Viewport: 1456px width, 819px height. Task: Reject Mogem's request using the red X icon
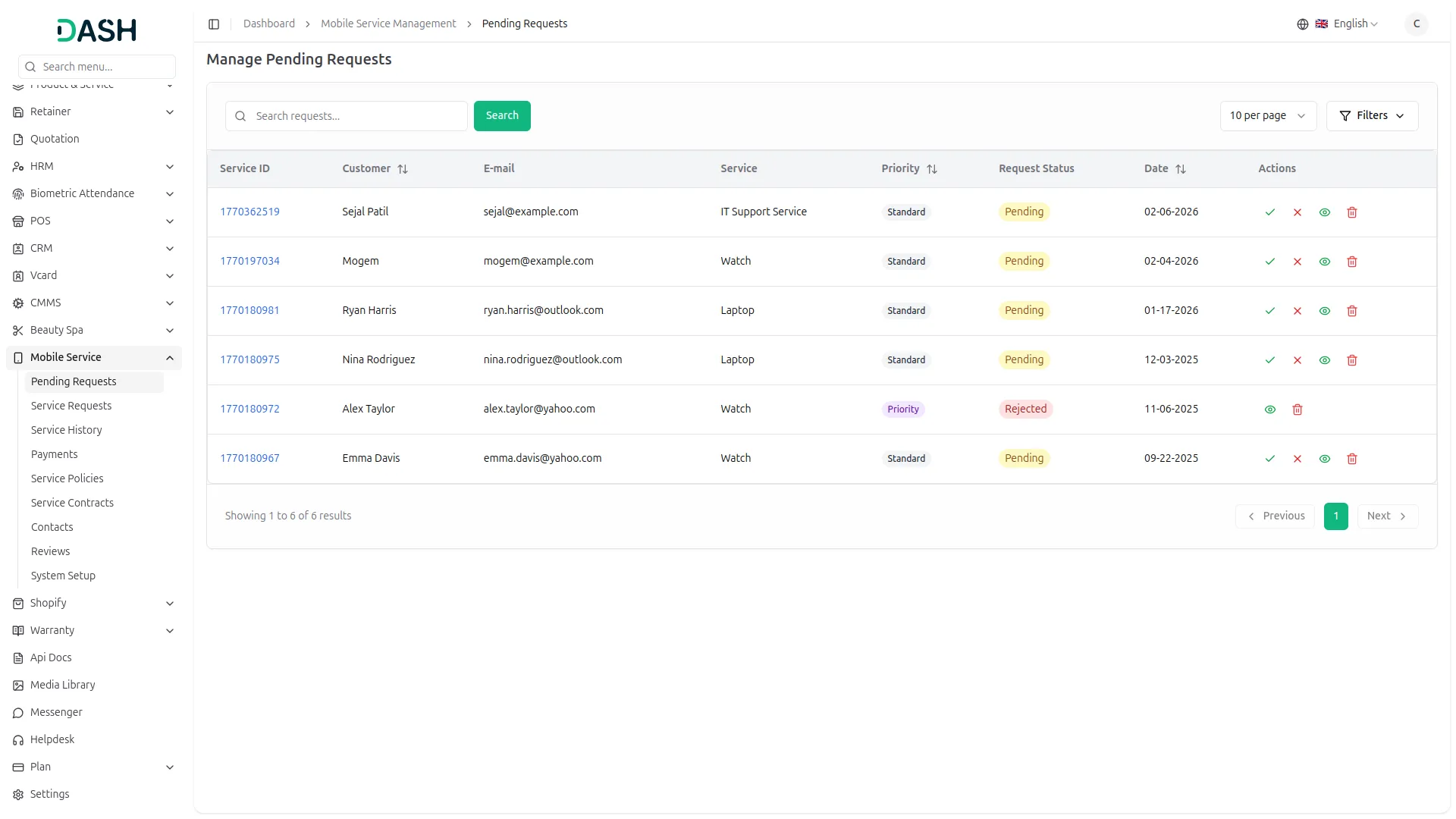[1298, 262]
